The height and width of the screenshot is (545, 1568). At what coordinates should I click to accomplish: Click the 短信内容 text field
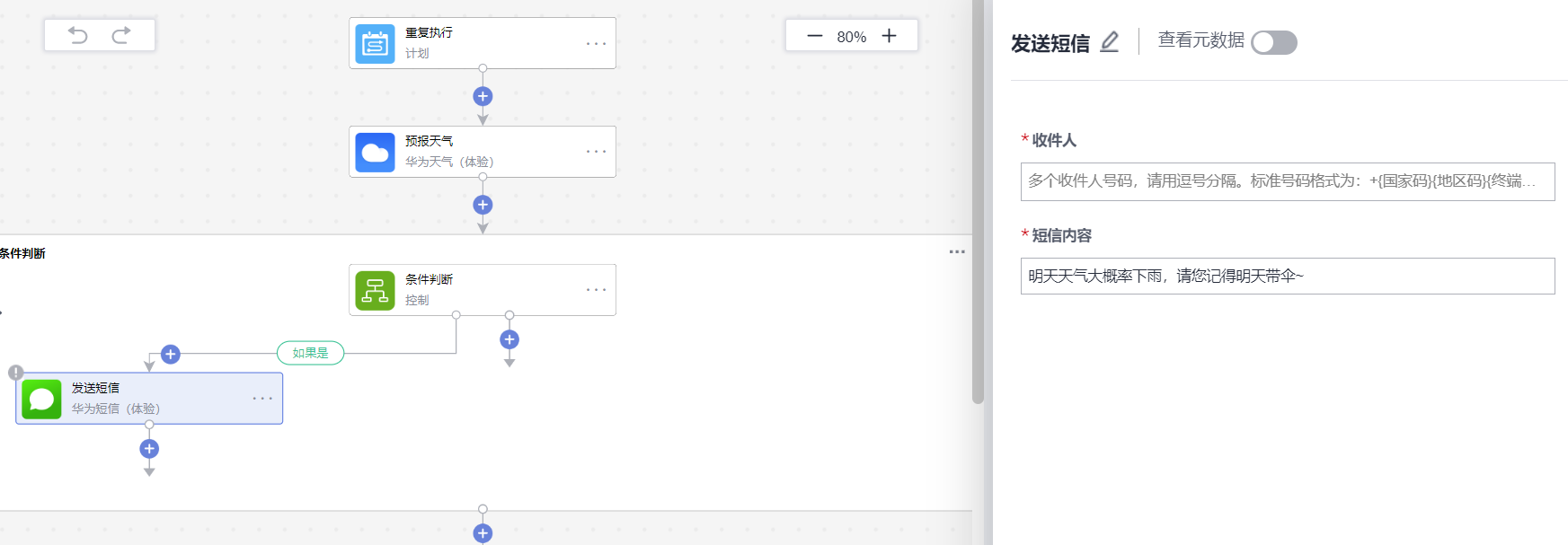pos(1287,277)
